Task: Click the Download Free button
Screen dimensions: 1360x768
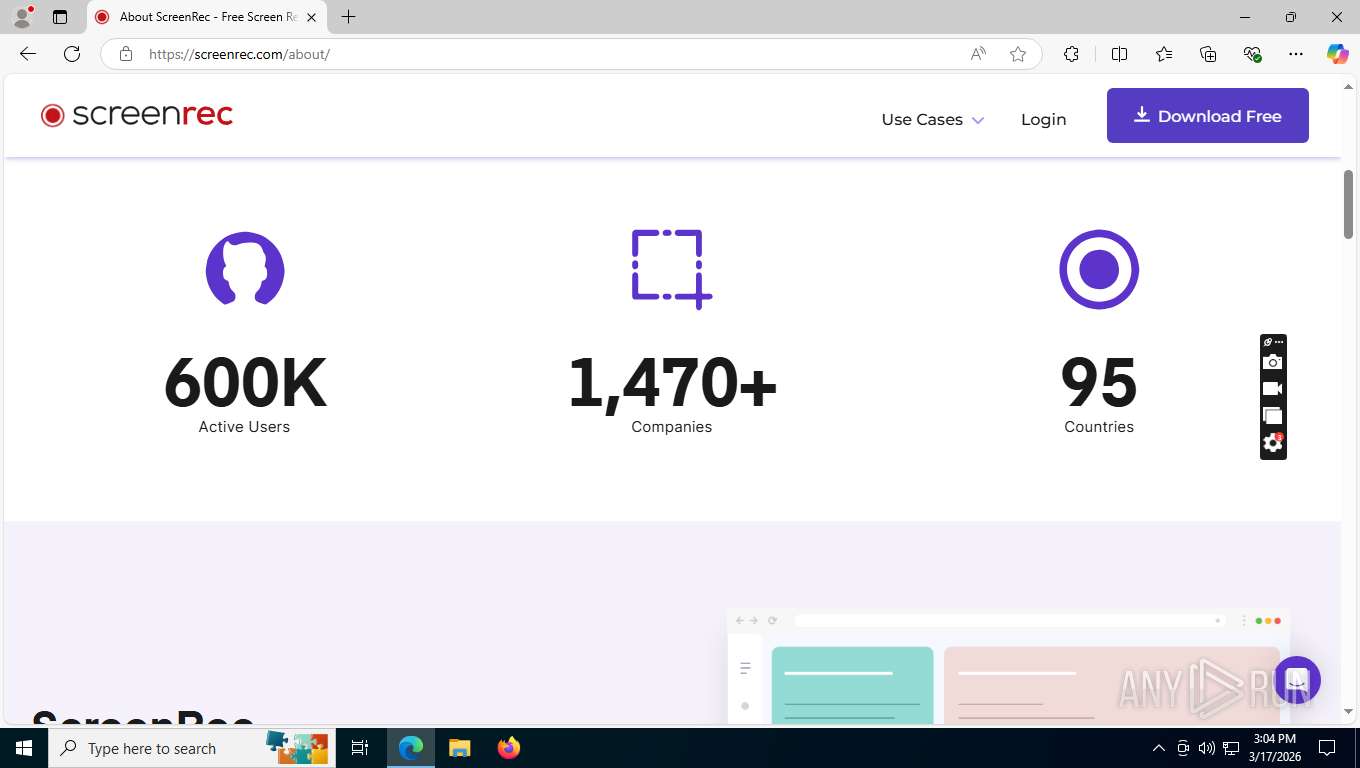Action: click(1207, 115)
